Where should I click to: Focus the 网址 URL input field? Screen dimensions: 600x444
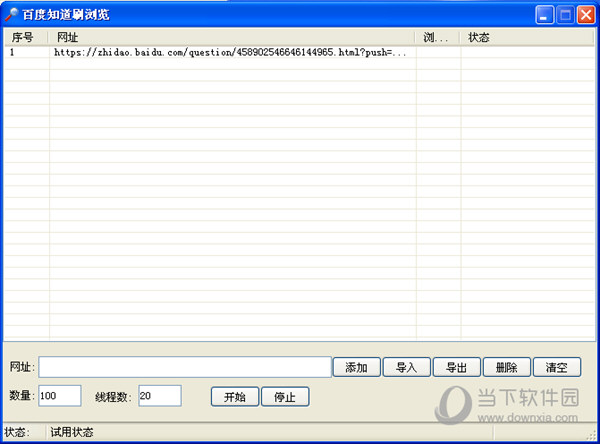[185, 367]
